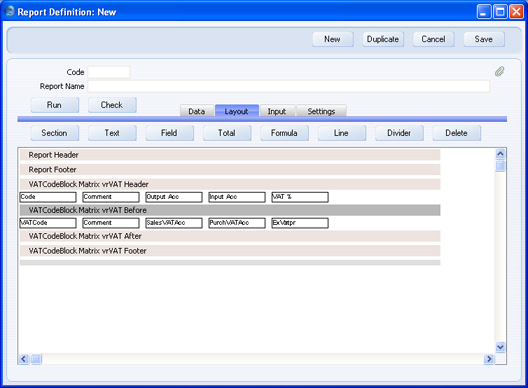Click the vertical scrollbar up arrow

[500, 154]
